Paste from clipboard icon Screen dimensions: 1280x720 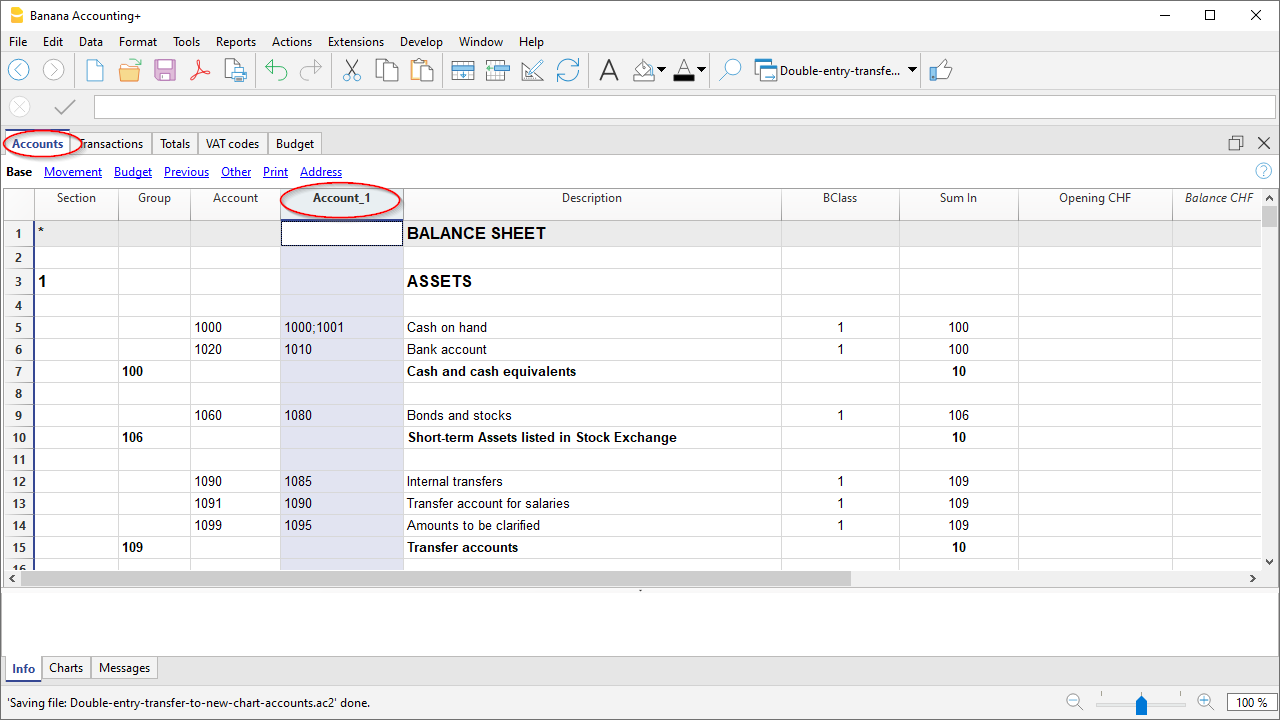click(x=422, y=70)
